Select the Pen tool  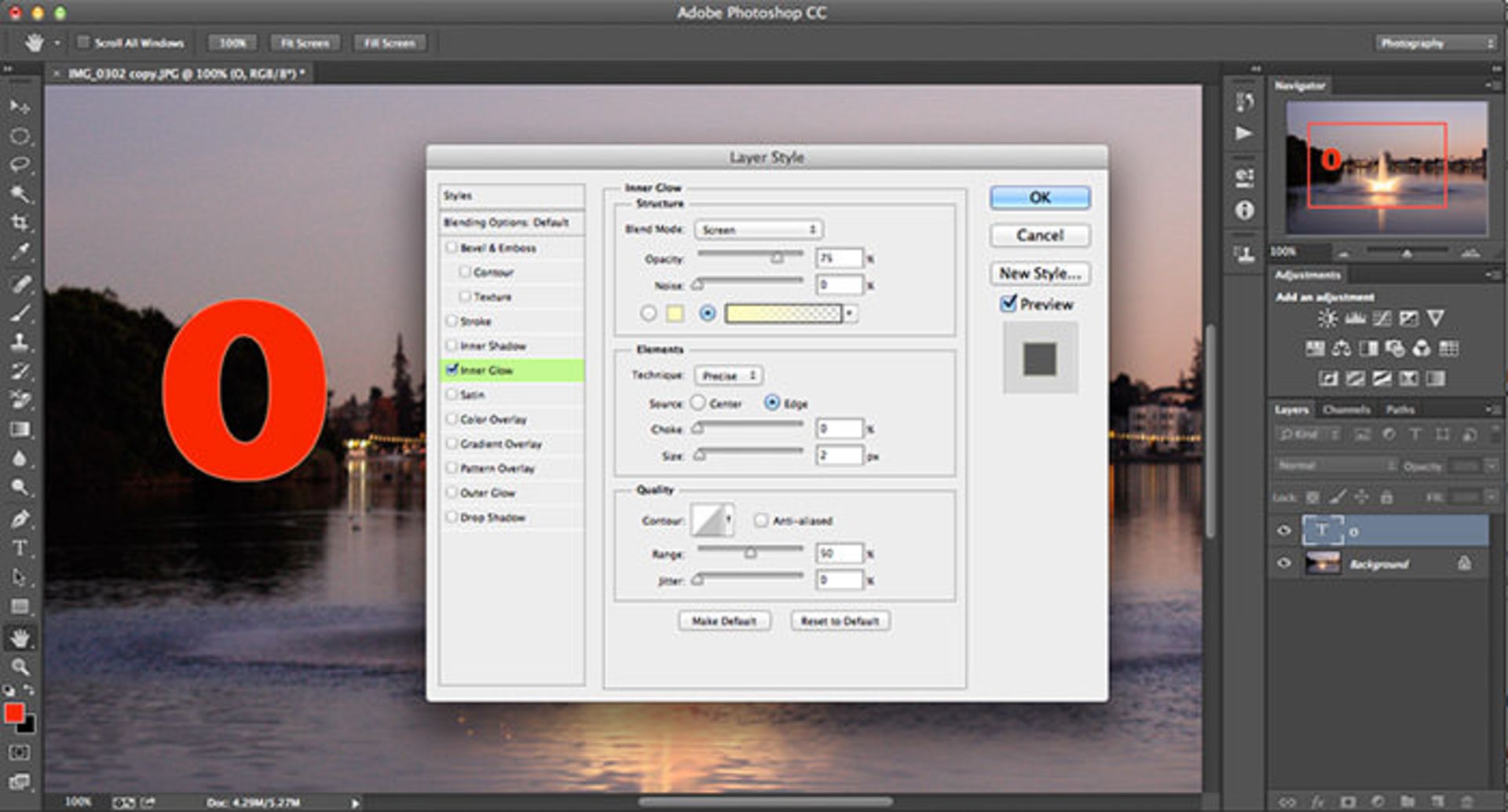pyautogui.click(x=20, y=519)
